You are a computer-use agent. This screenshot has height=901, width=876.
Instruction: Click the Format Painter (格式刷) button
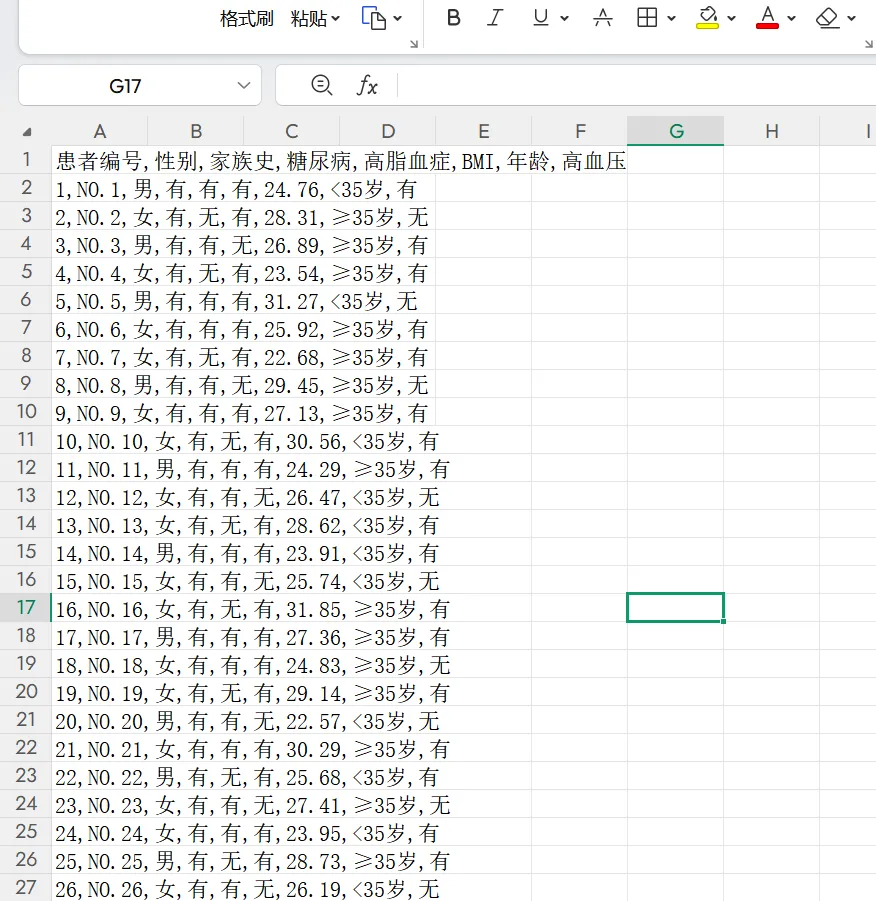click(246, 19)
